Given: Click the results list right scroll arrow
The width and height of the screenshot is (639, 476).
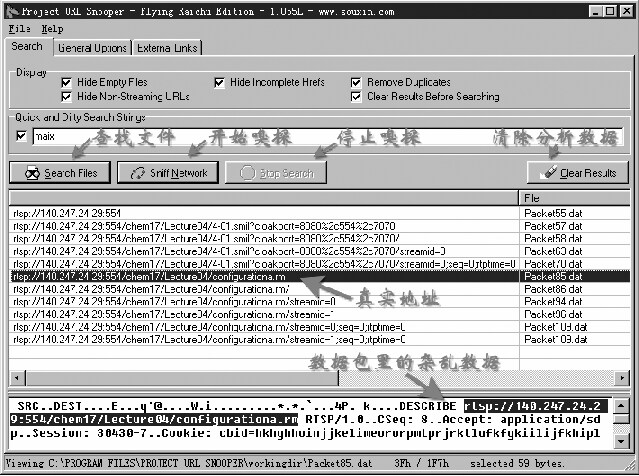Looking at the screenshot, I should [622, 378].
